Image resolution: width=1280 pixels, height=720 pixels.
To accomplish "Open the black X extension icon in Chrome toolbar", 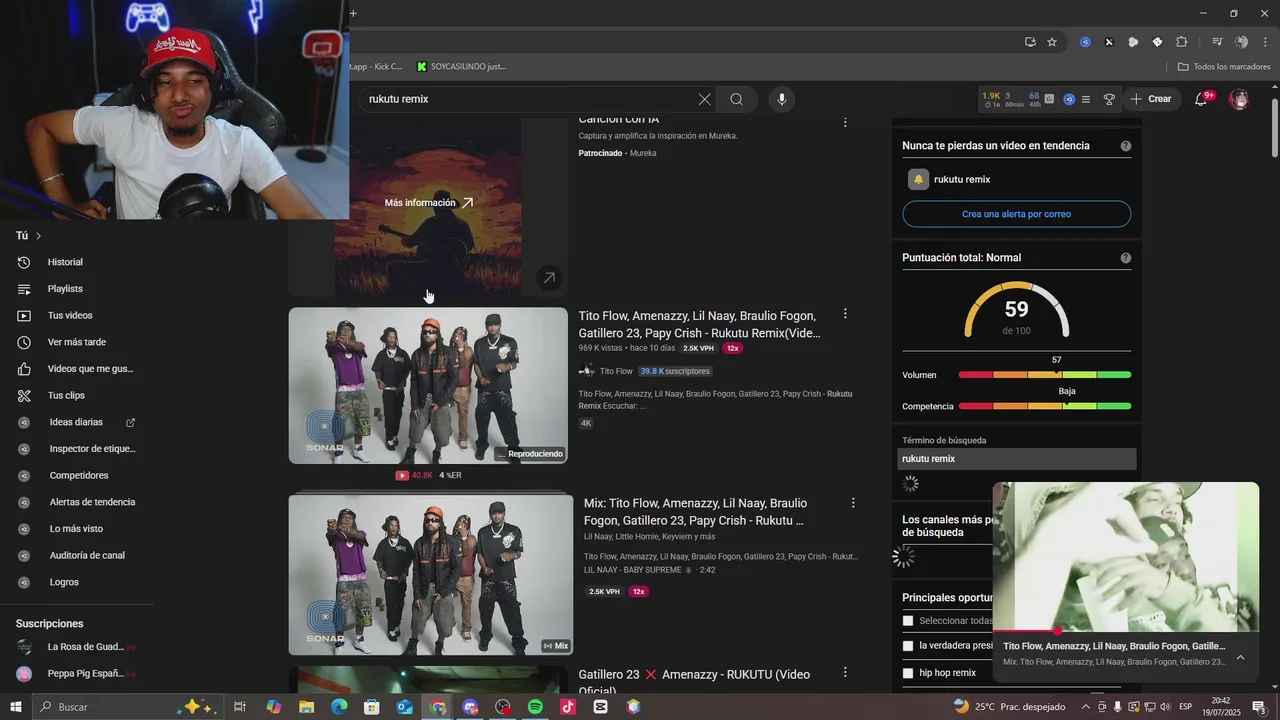I will [x=1109, y=42].
